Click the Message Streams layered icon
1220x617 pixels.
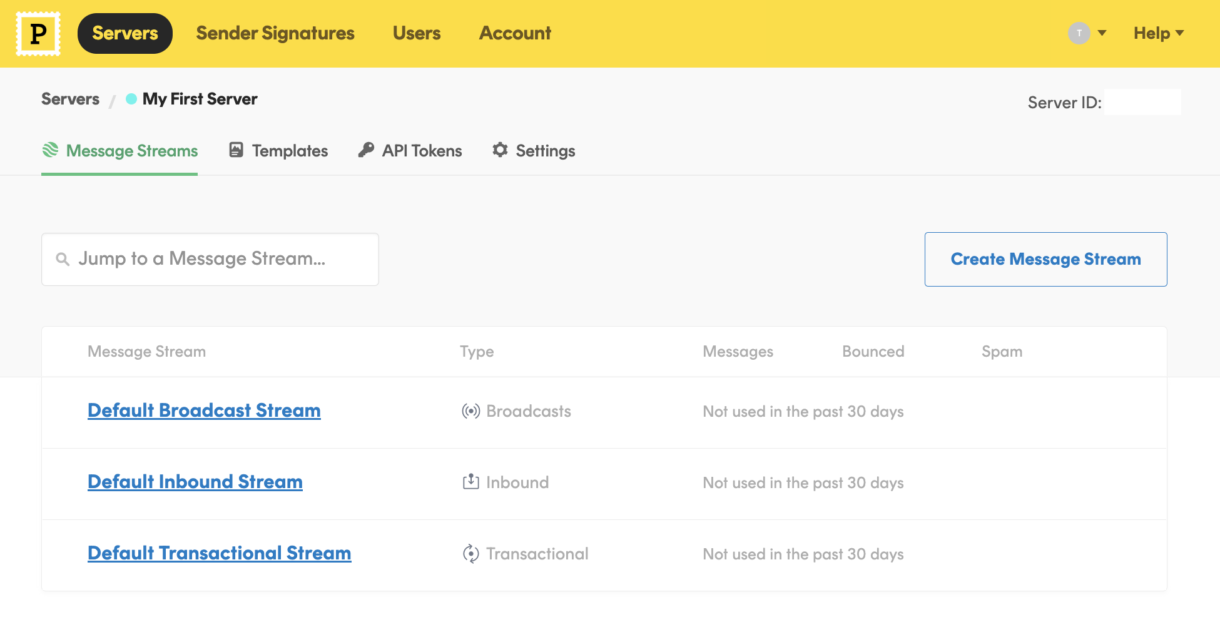click(50, 151)
